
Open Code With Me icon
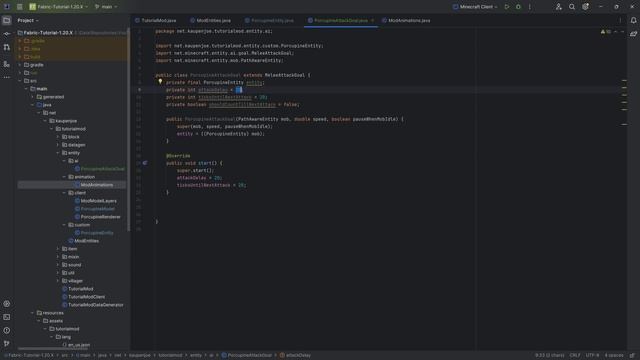(x=558, y=7)
